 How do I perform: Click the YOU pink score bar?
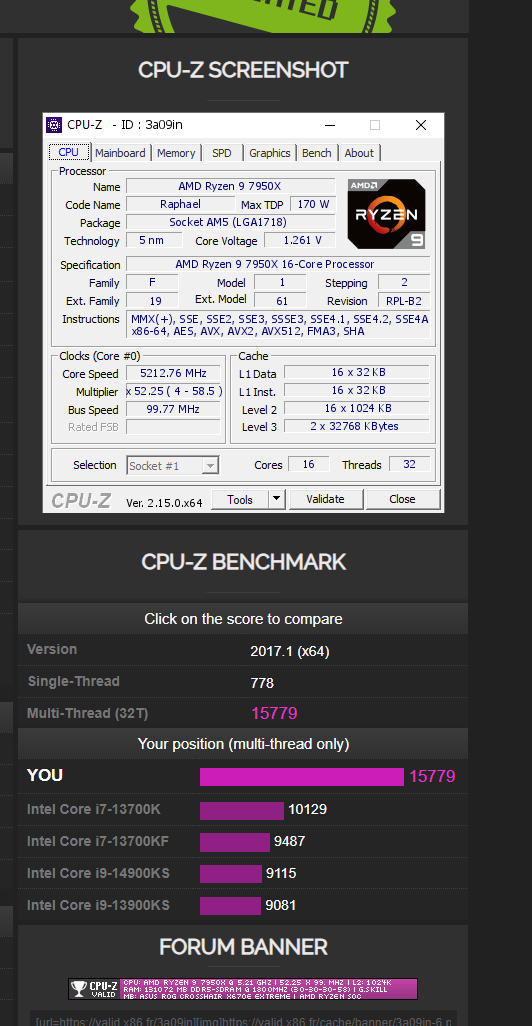pyautogui.click(x=302, y=777)
